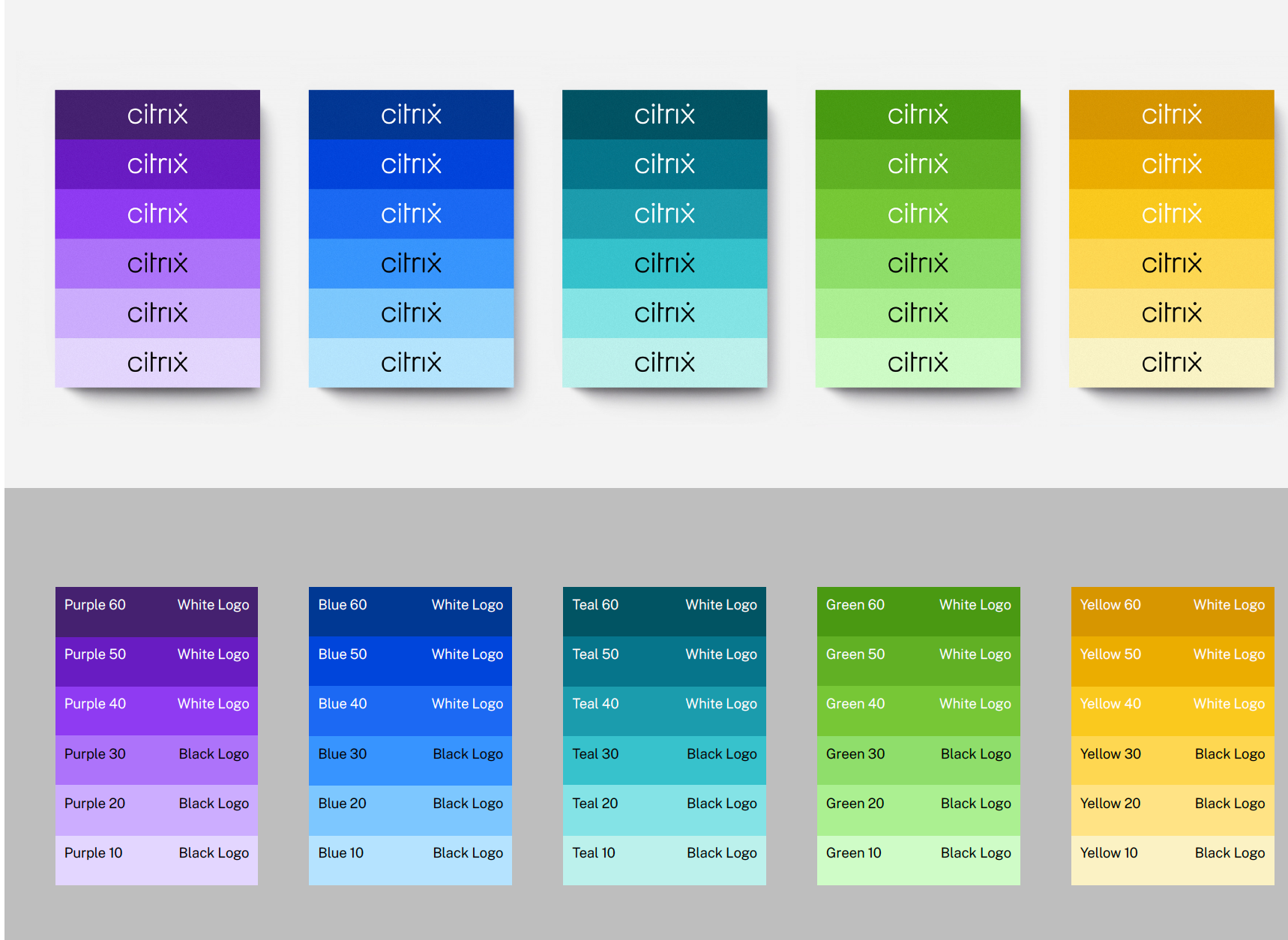Select the Blue 50 swatch row
Screen dimensions: 1288x940
(410, 662)
